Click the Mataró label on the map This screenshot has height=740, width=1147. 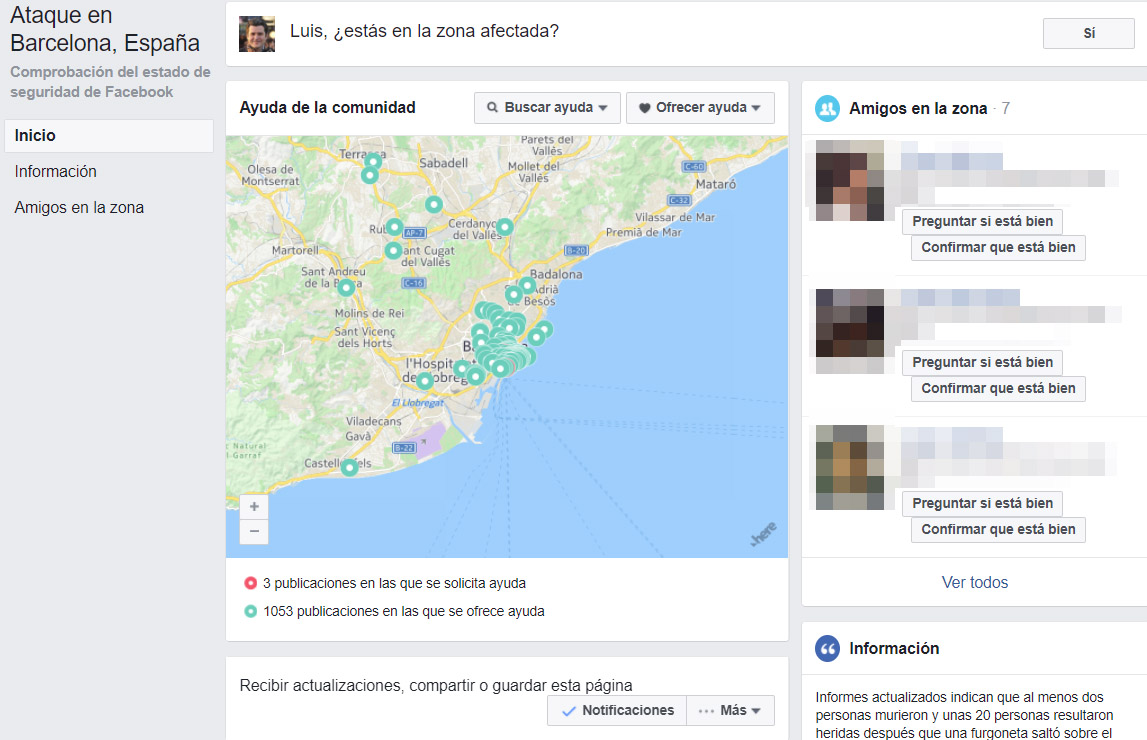[x=715, y=184]
